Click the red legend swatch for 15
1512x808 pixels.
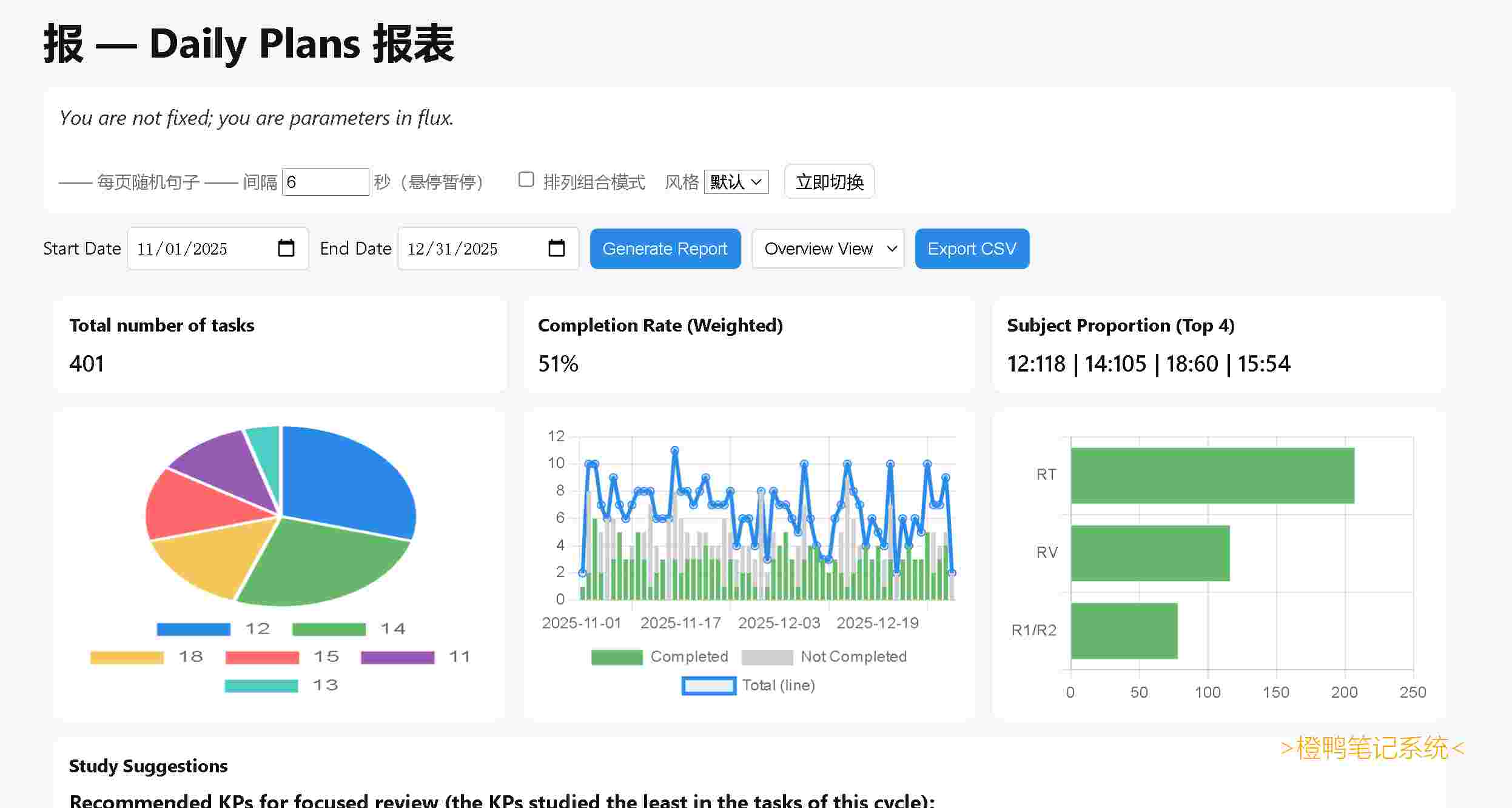point(262,657)
